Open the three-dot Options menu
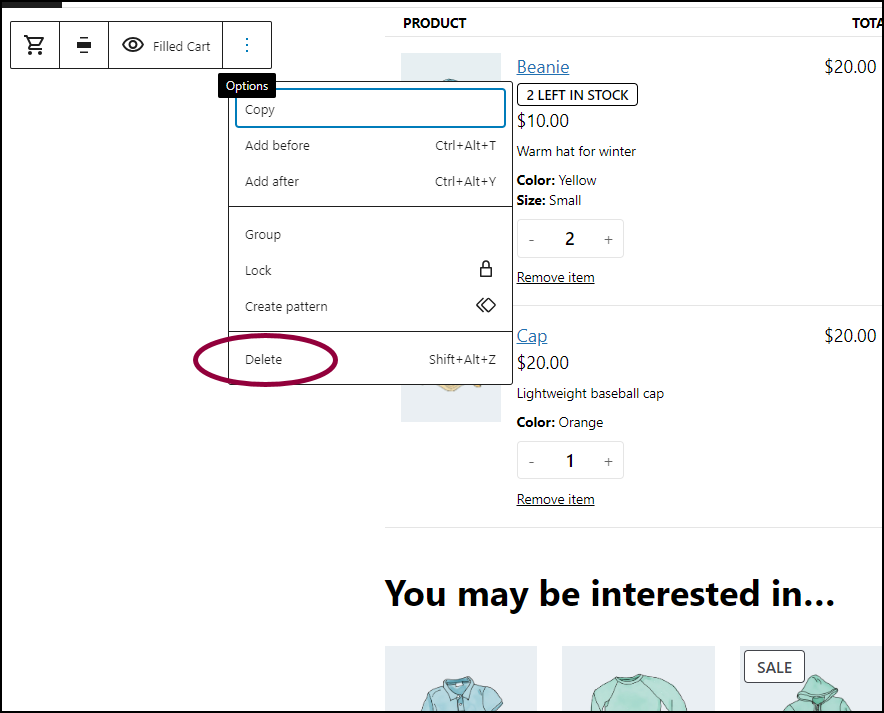The height and width of the screenshot is (713, 884). [x=247, y=45]
